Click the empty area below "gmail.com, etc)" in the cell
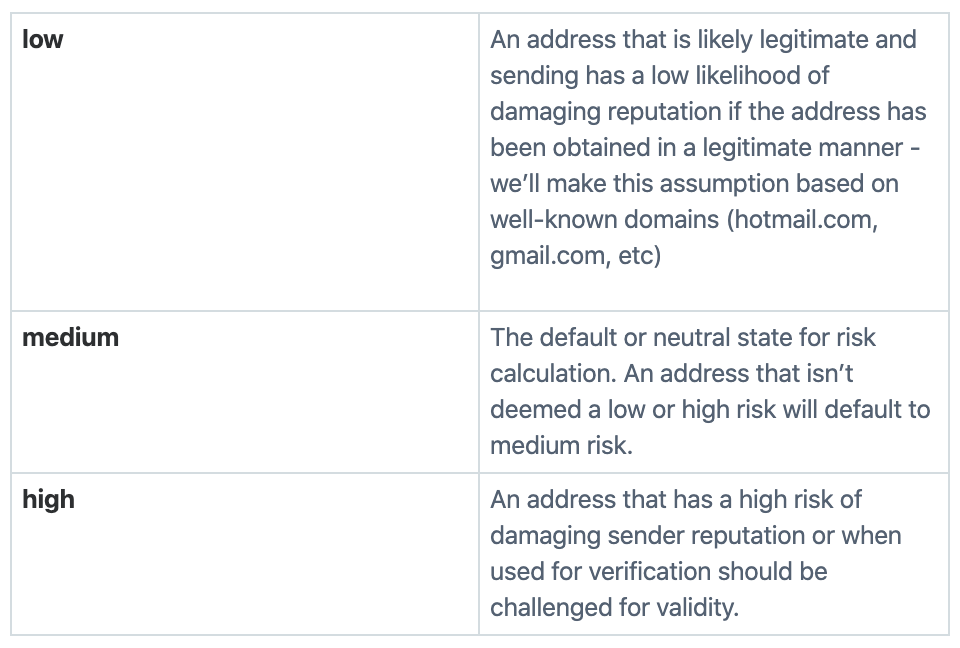 point(713,290)
